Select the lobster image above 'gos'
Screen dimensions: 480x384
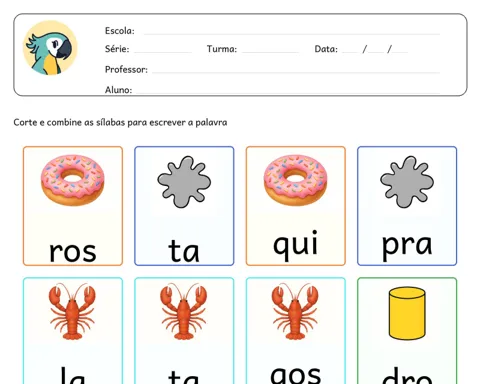pos(295,311)
